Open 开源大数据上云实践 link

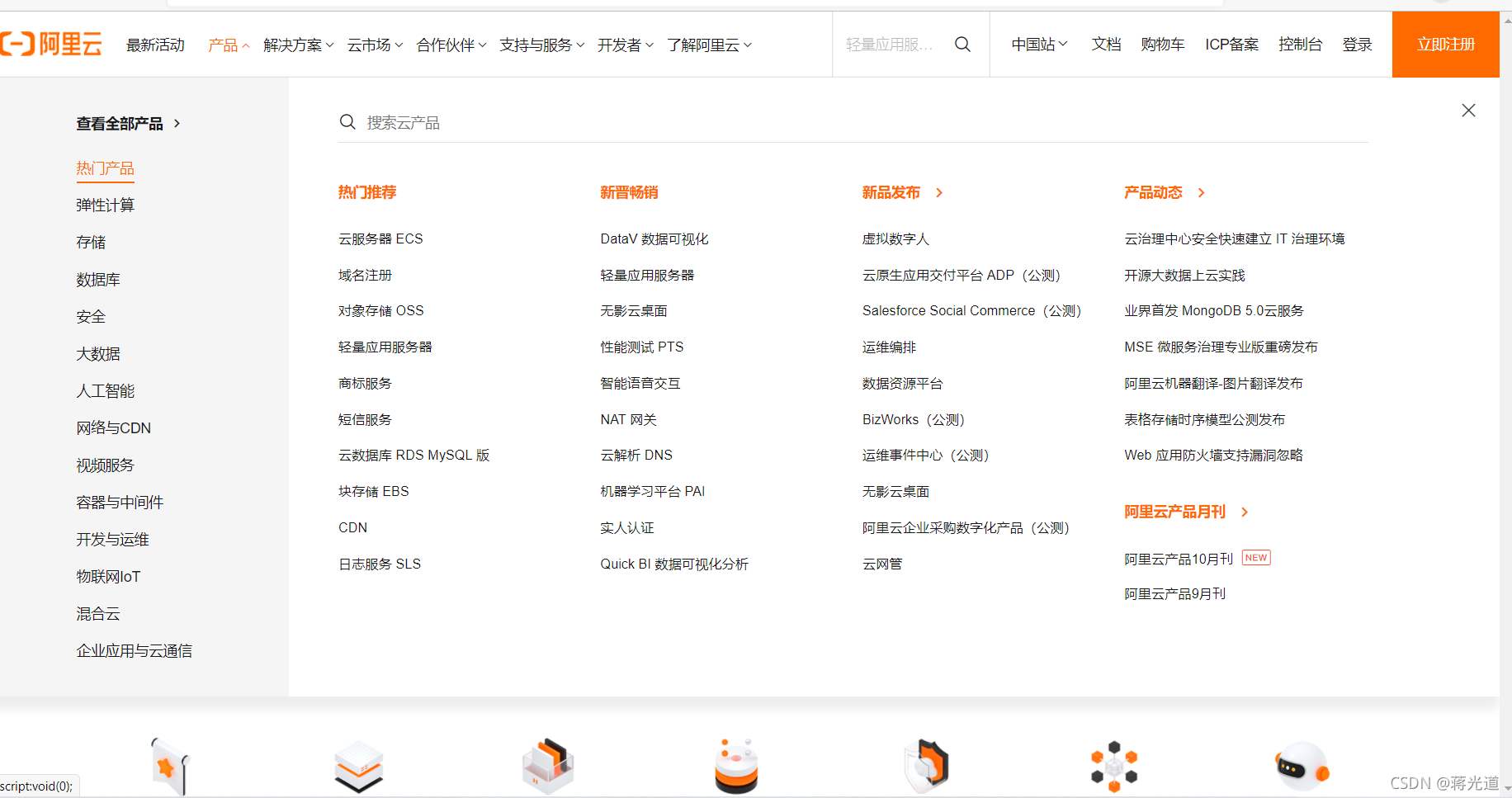click(1184, 275)
